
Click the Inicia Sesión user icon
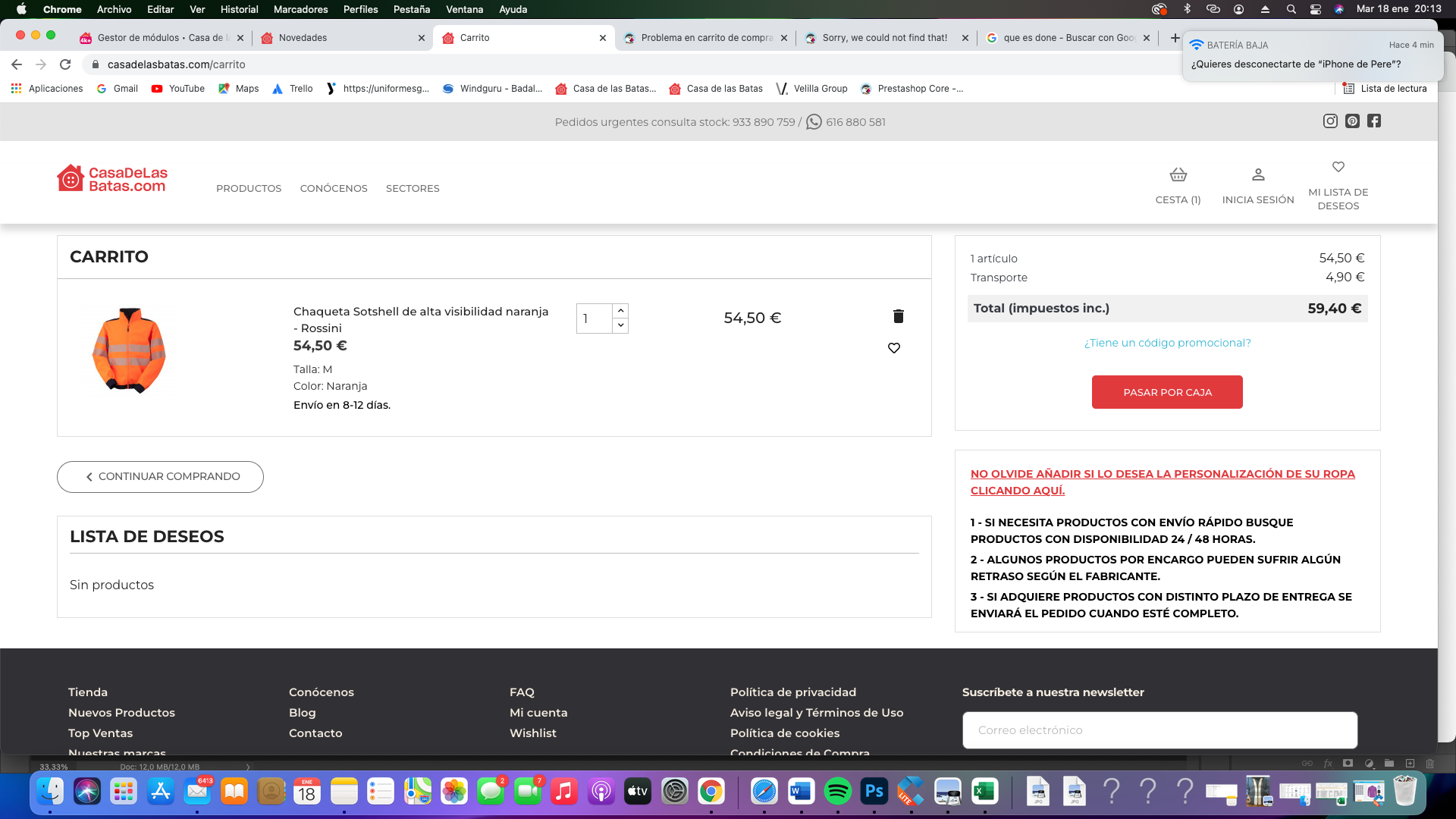coord(1258,175)
